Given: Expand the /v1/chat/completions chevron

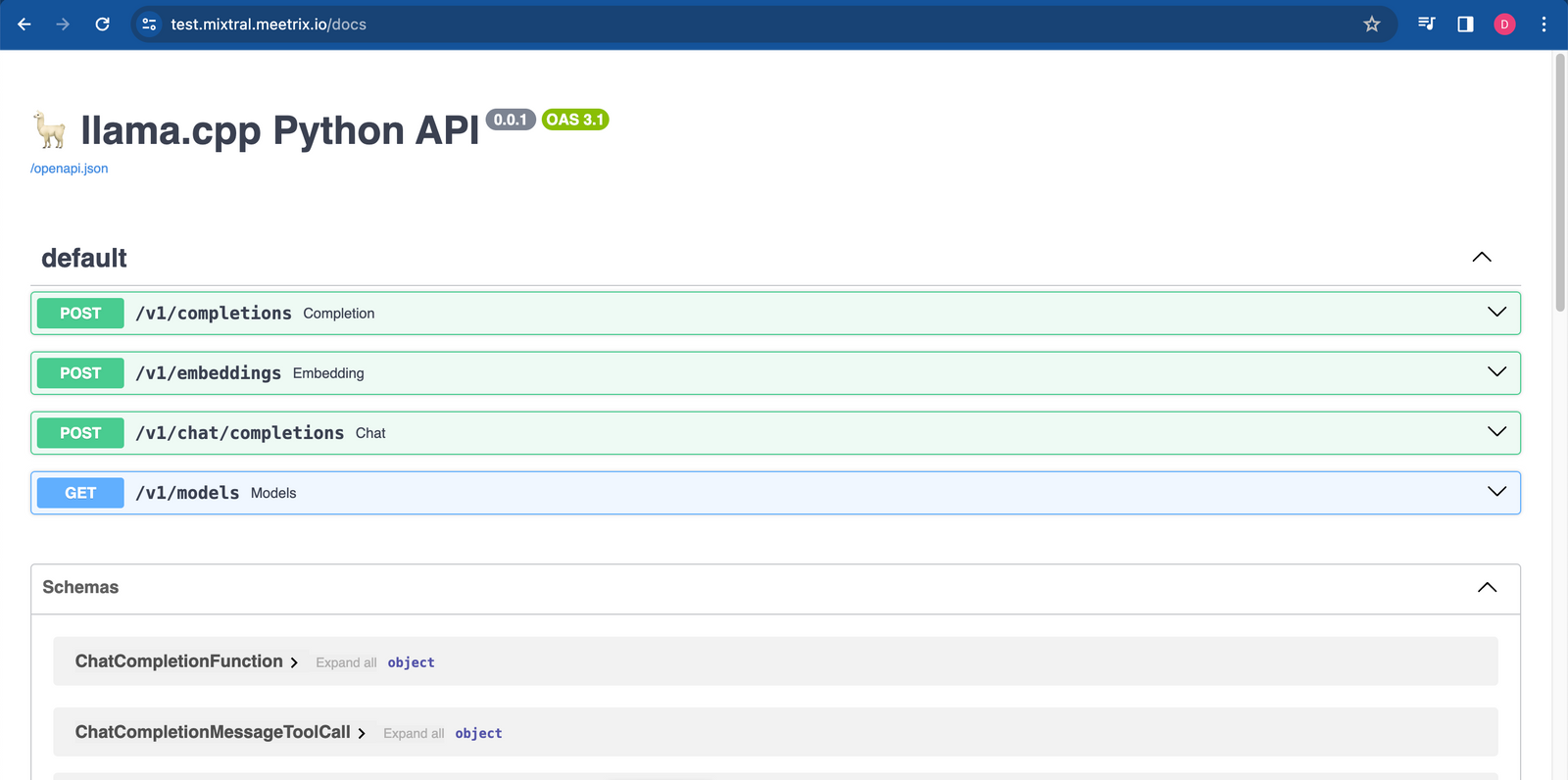Looking at the screenshot, I should 1496,432.
